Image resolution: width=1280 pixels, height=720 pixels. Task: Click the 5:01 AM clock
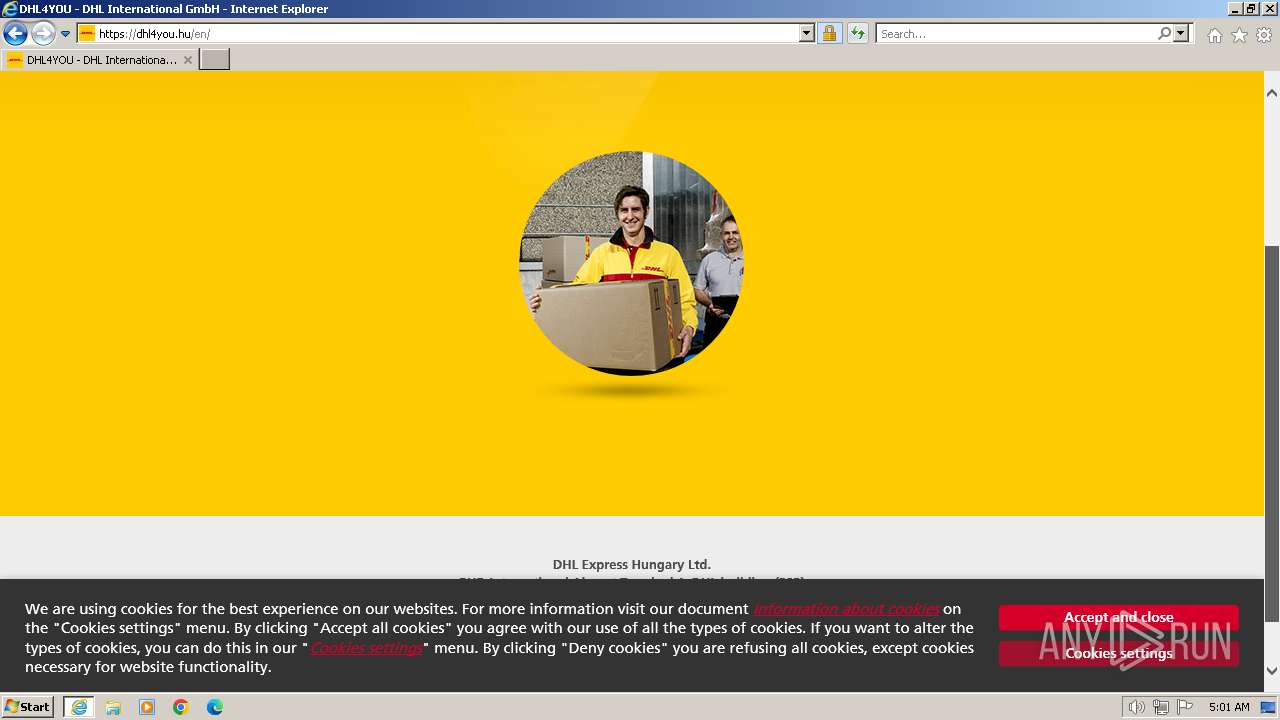1229,707
